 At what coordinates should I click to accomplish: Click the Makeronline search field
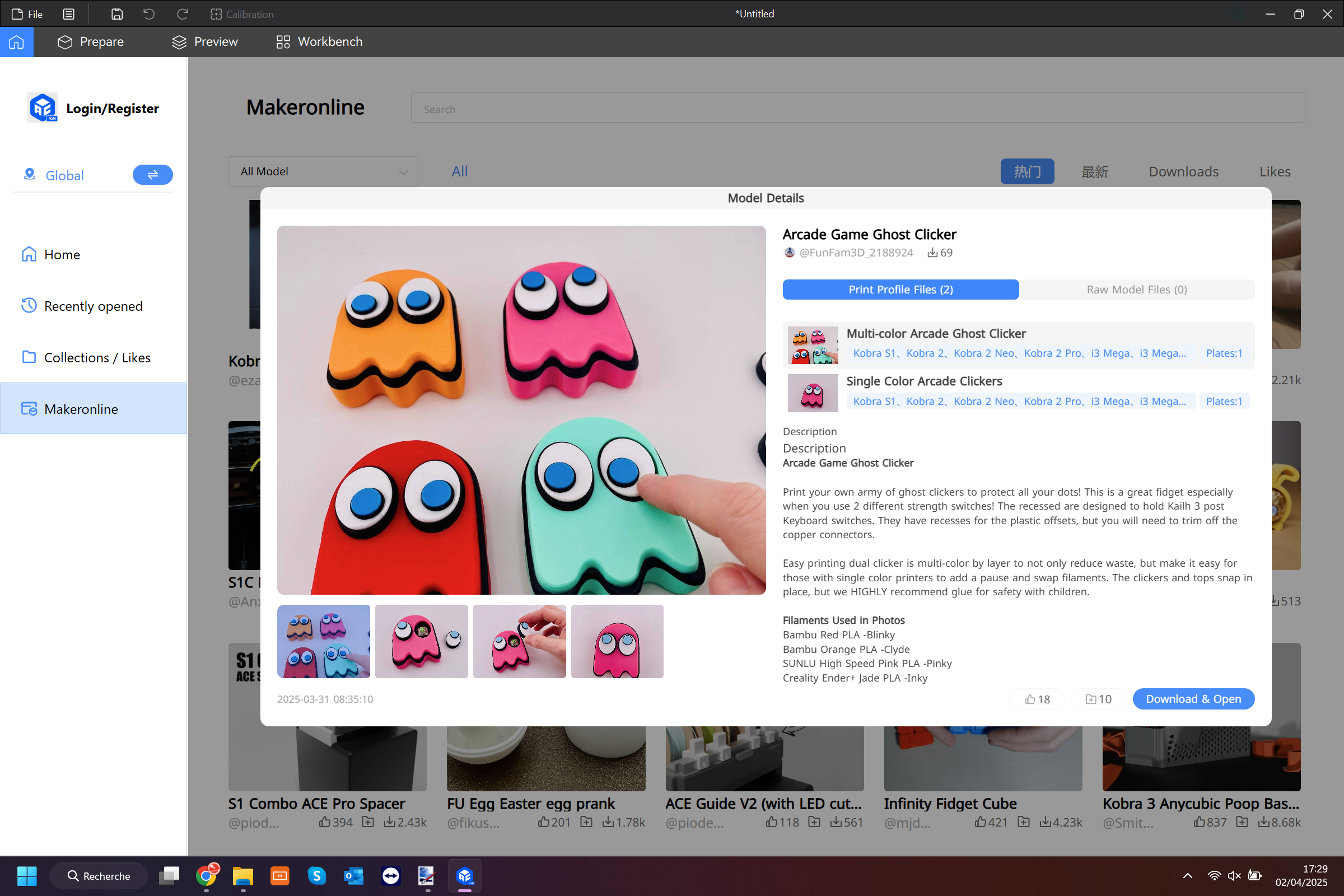[x=858, y=108]
